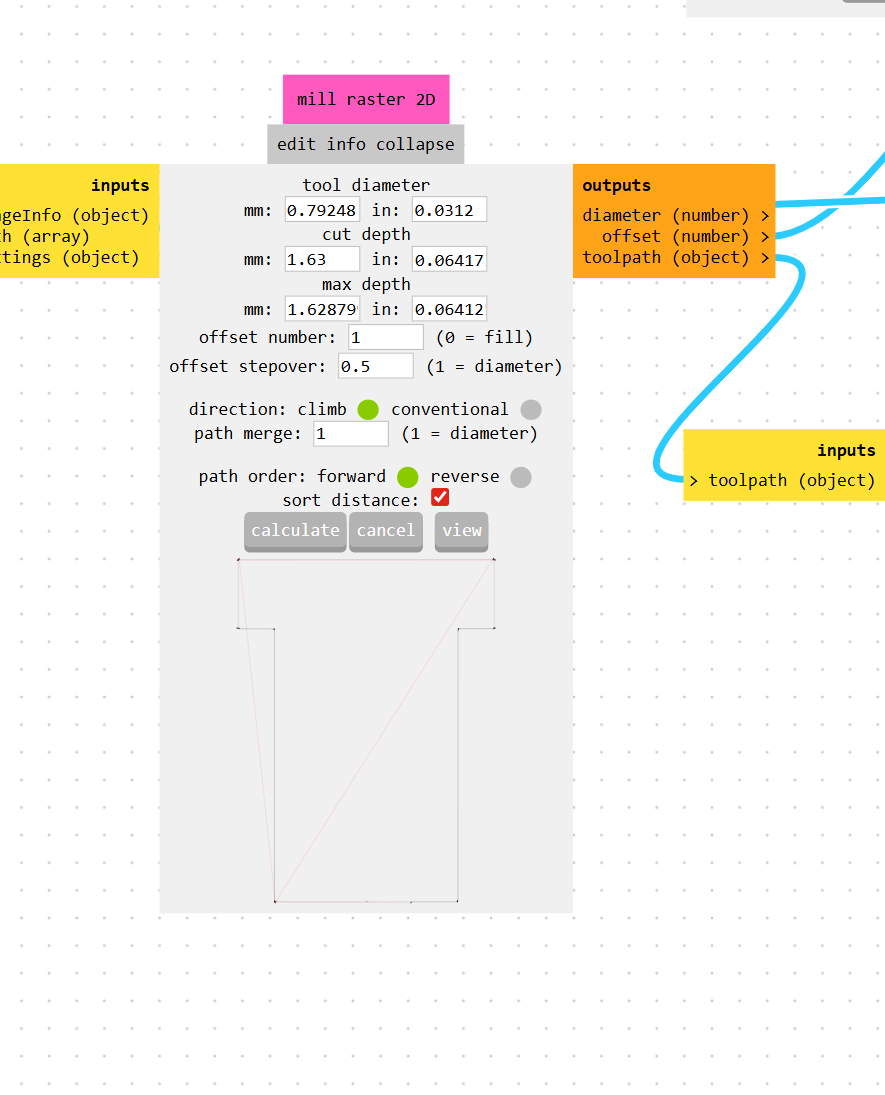The width and height of the screenshot is (885, 1095).
Task: Toggle the sort distance checkbox
Action: tap(440, 497)
